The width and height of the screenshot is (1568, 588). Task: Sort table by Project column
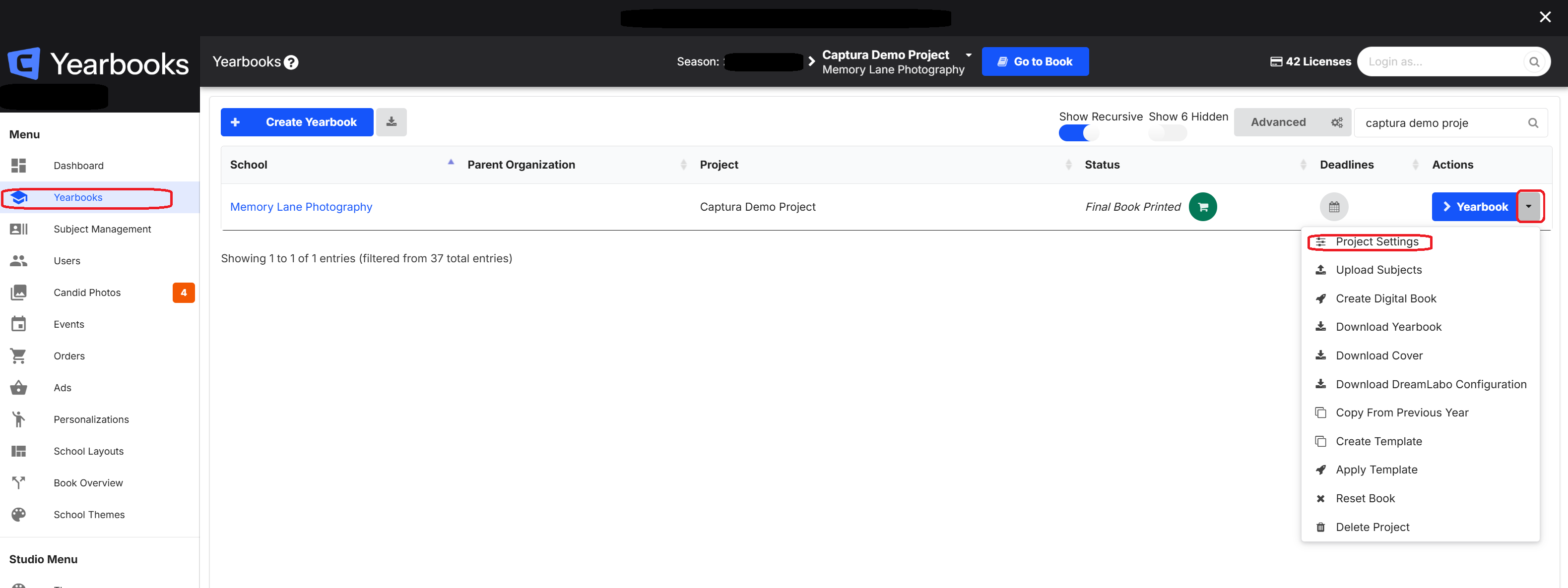coord(884,165)
